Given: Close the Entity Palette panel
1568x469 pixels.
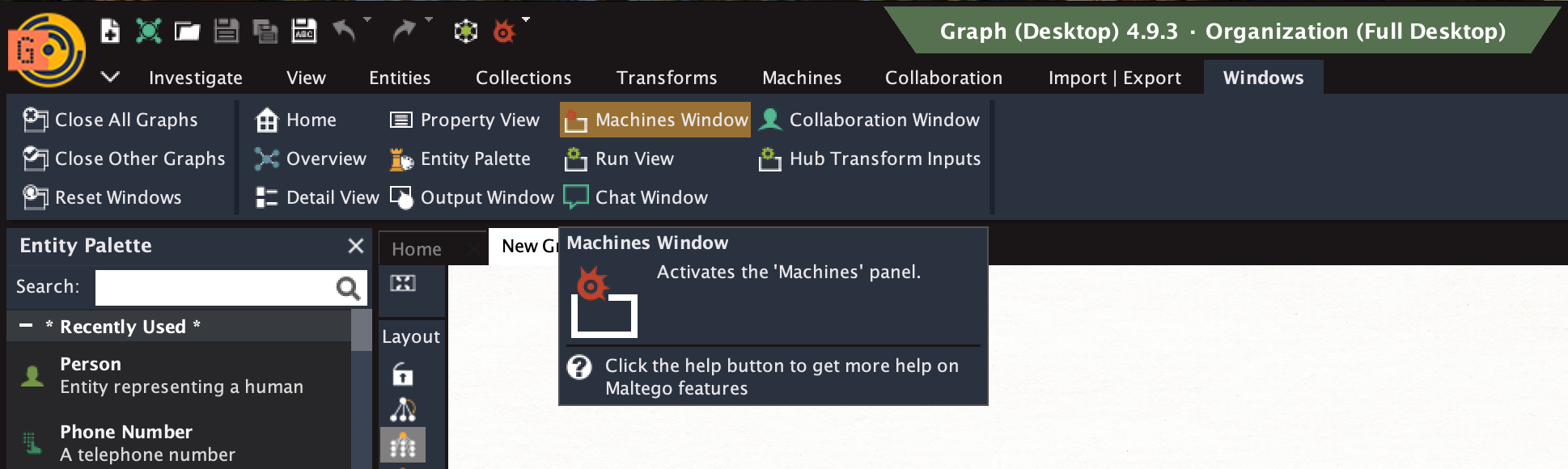Looking at the screenshot, I should pos(355,246).
